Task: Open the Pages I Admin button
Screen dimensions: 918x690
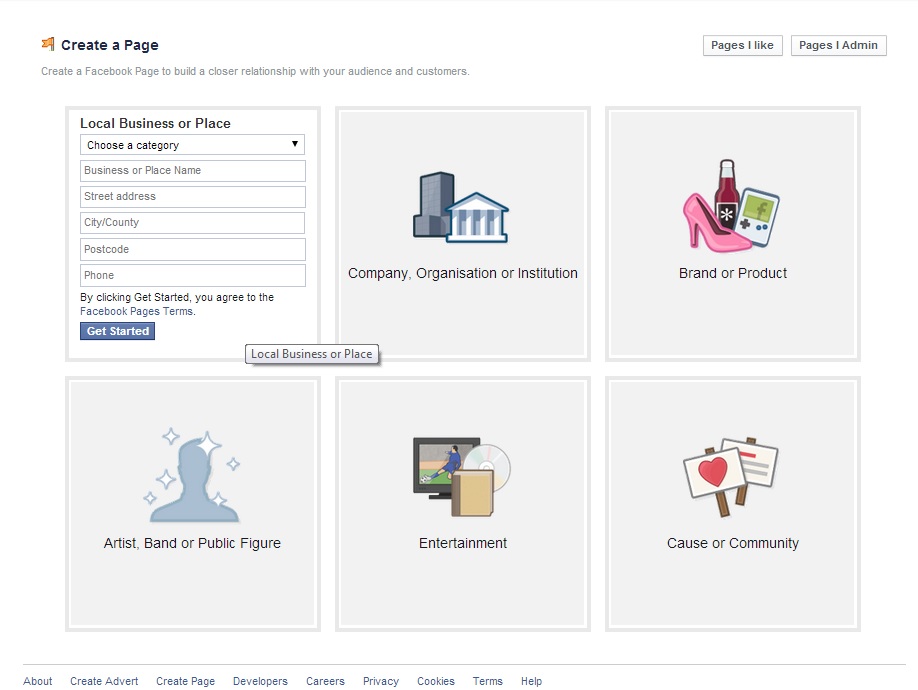Action: (x=838, y=46)
